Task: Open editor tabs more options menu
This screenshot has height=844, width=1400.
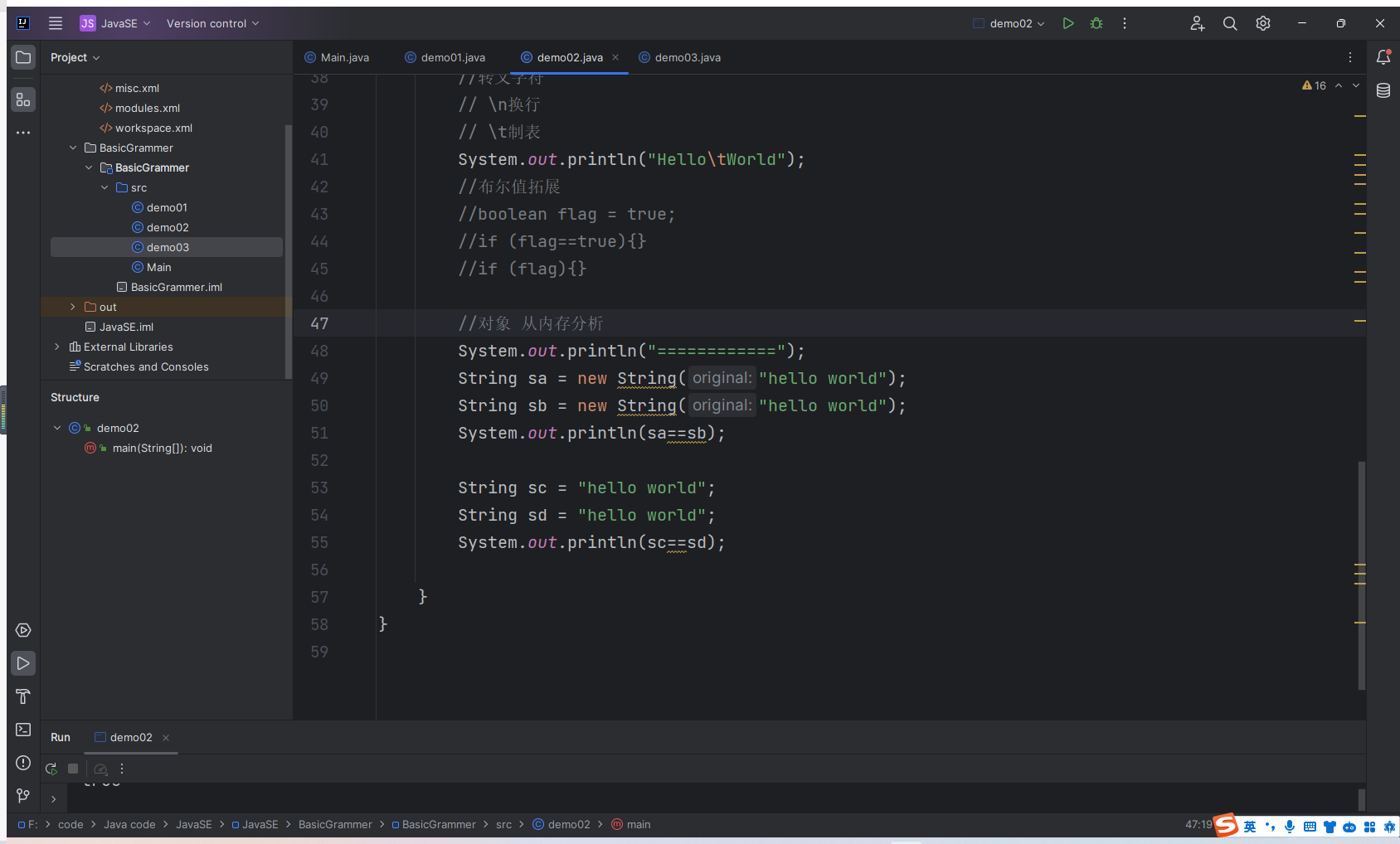Action: [x=1350, y=57]
